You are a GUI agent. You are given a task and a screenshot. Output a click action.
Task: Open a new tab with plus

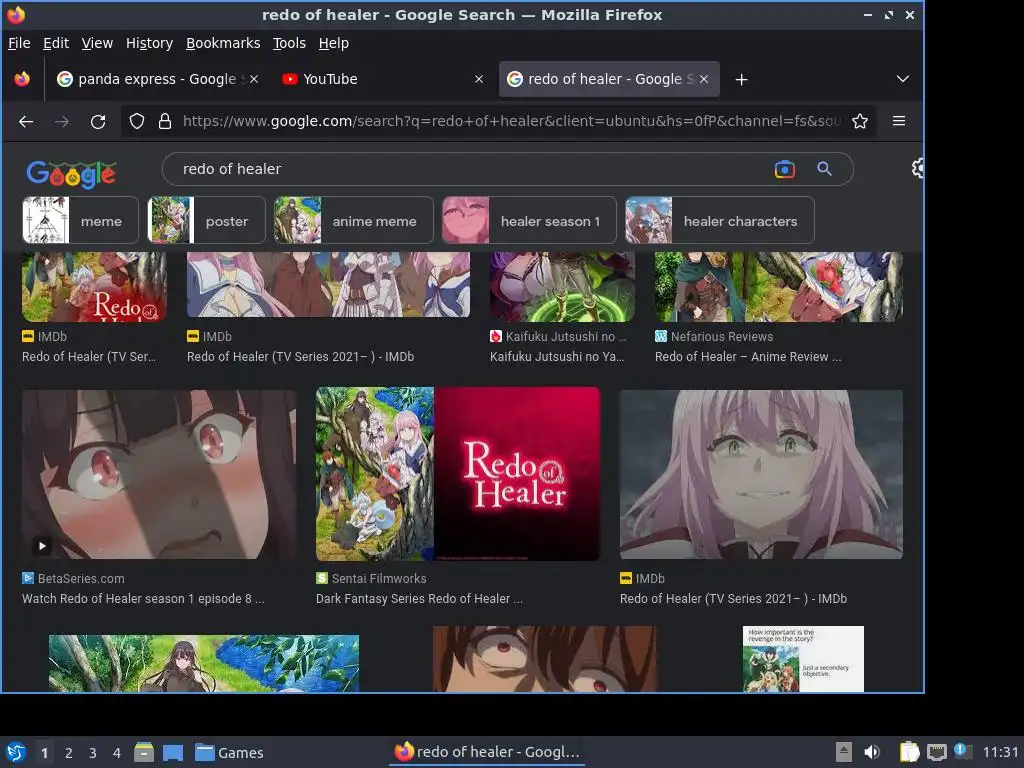click(x=741, y=80)
